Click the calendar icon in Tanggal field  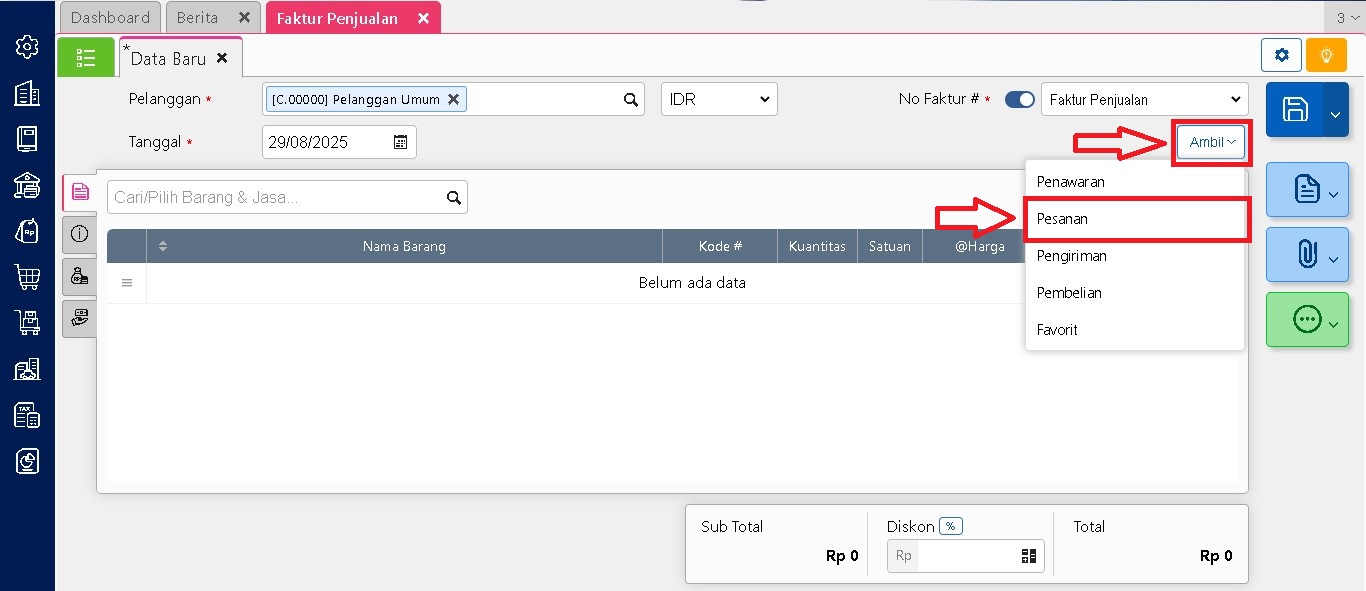coord(400,142)
